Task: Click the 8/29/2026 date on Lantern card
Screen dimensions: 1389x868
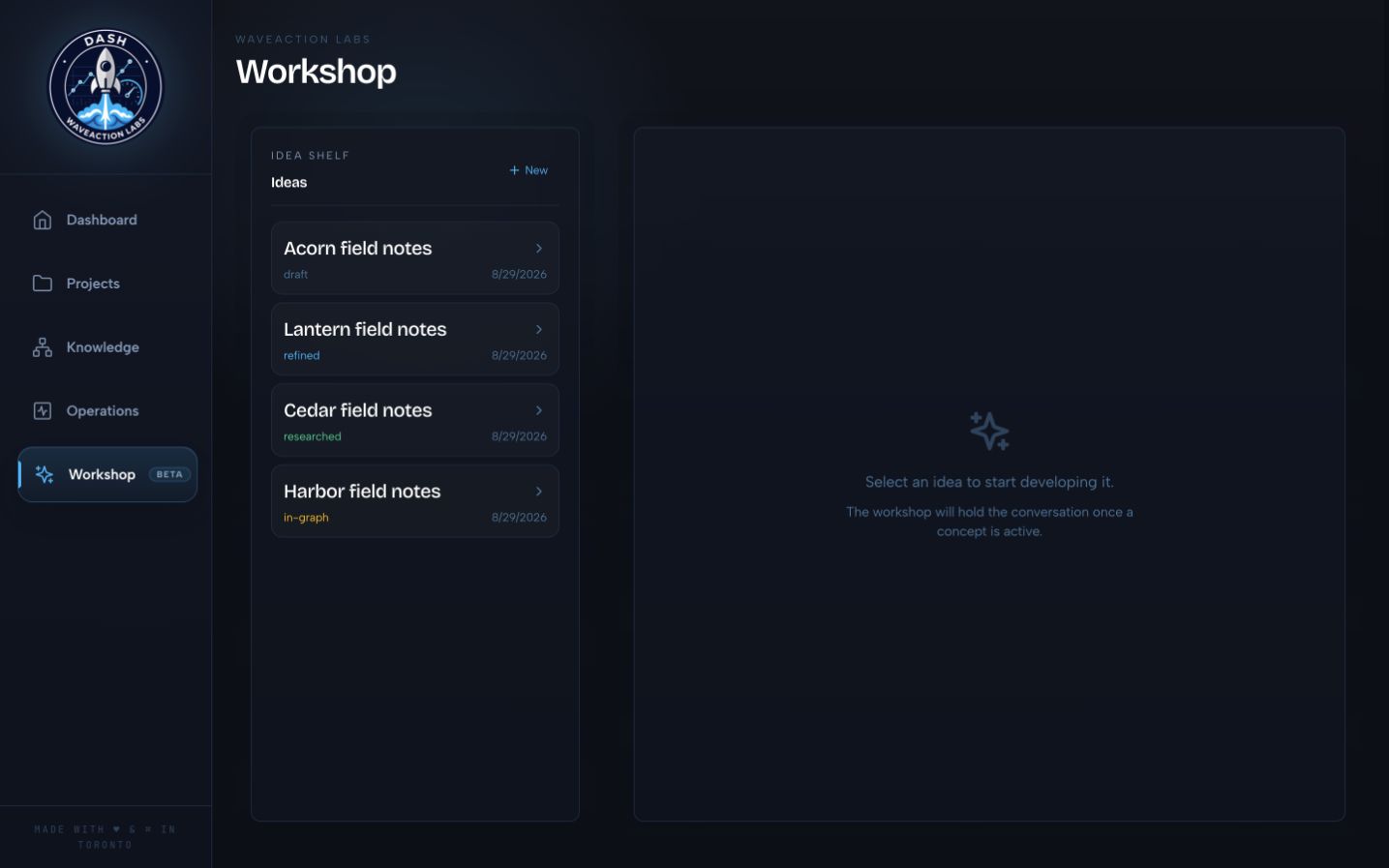Action: 519,356
